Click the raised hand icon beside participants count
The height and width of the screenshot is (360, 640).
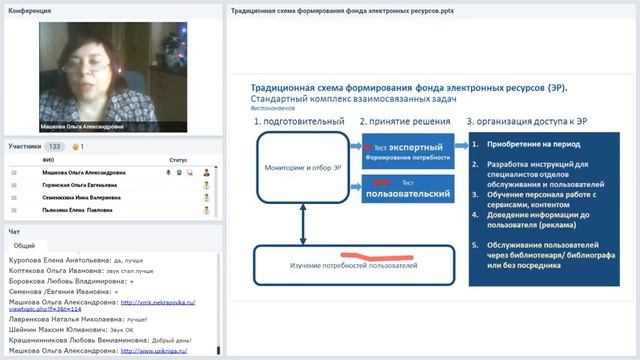click(x=75, y=147)
